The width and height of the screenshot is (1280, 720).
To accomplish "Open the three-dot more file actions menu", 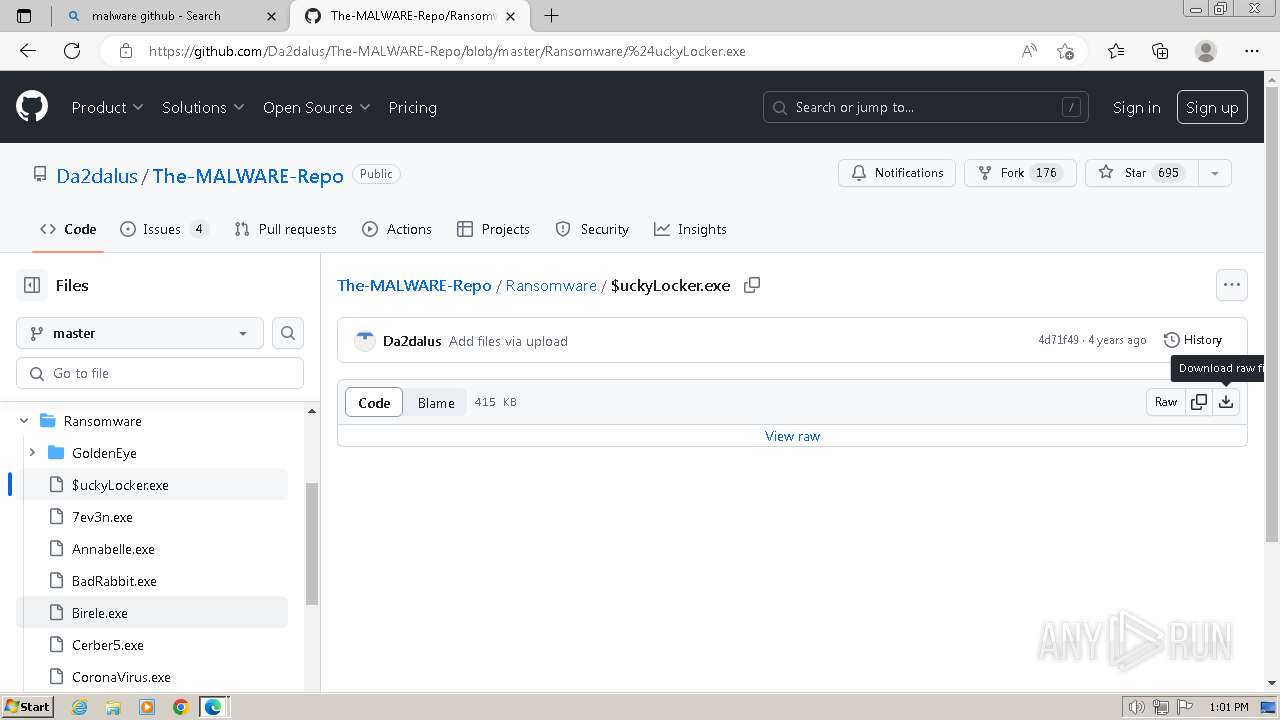I will pos(1232,285).
